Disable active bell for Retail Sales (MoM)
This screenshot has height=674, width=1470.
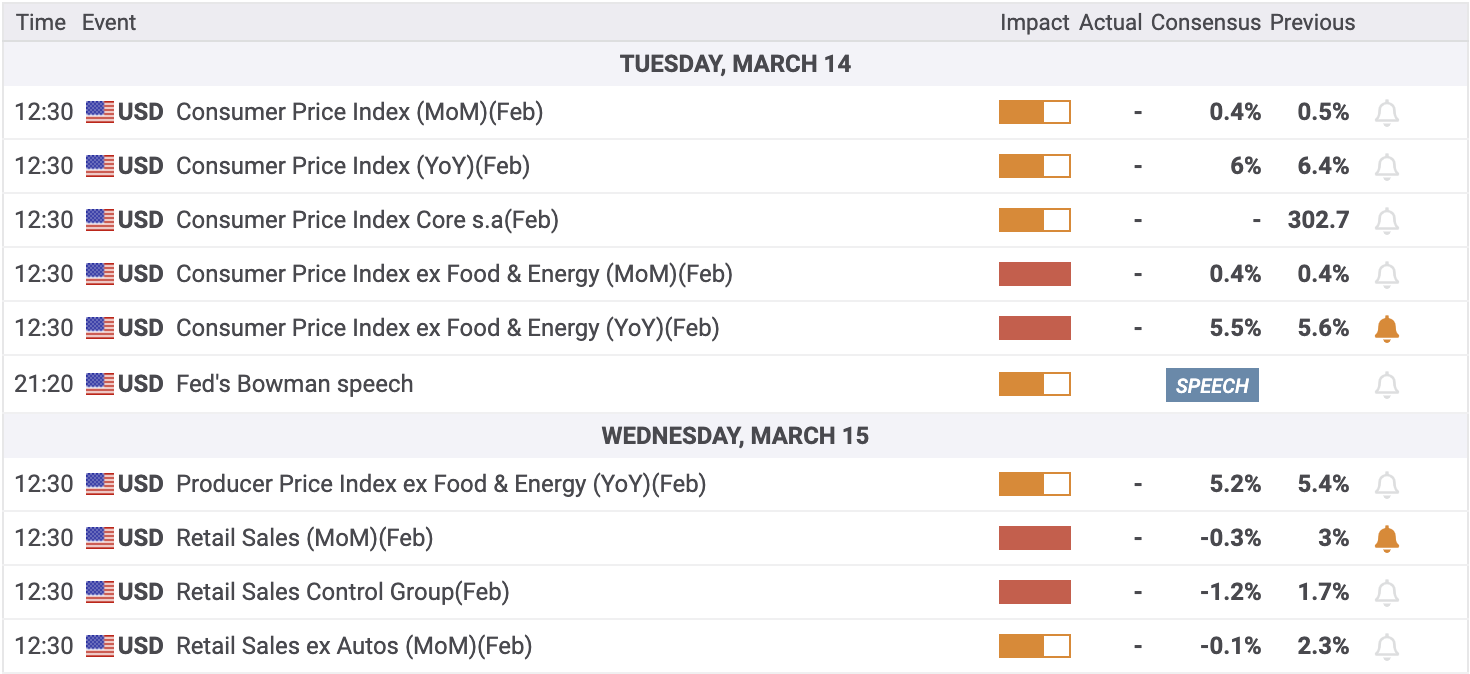[x=1386, y=539]
